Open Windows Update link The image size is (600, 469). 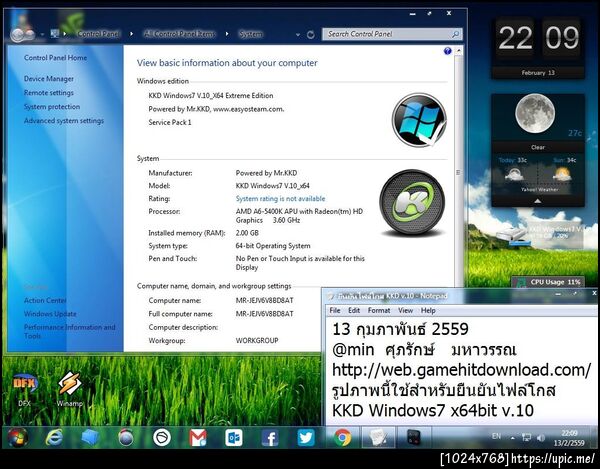[x=50, y=314]
